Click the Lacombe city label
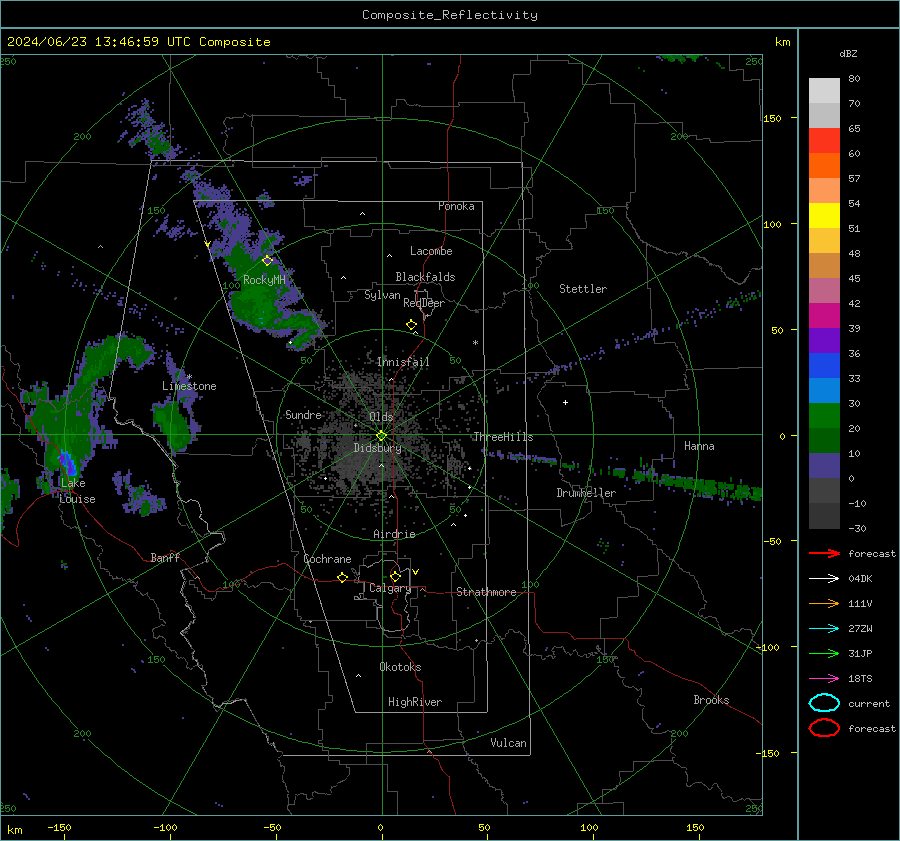 431,251
